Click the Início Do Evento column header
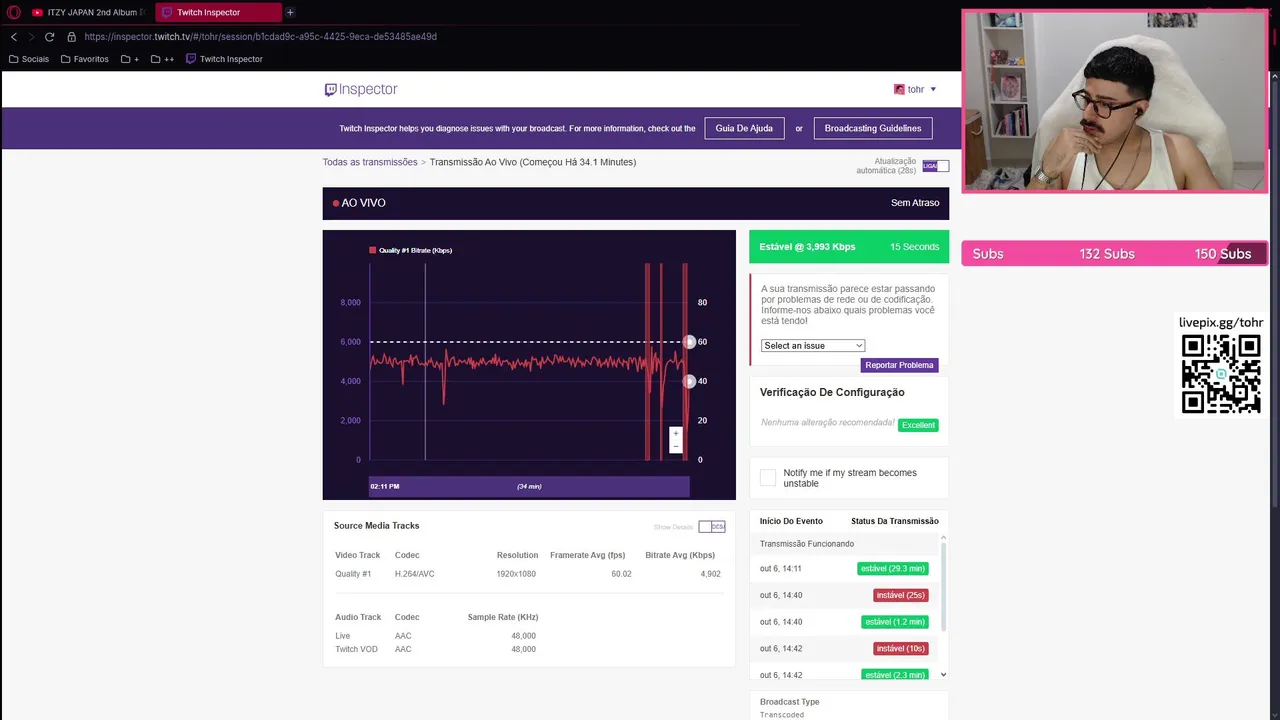The width and height of the screenshot is (1280, 720). coord(791,521)
